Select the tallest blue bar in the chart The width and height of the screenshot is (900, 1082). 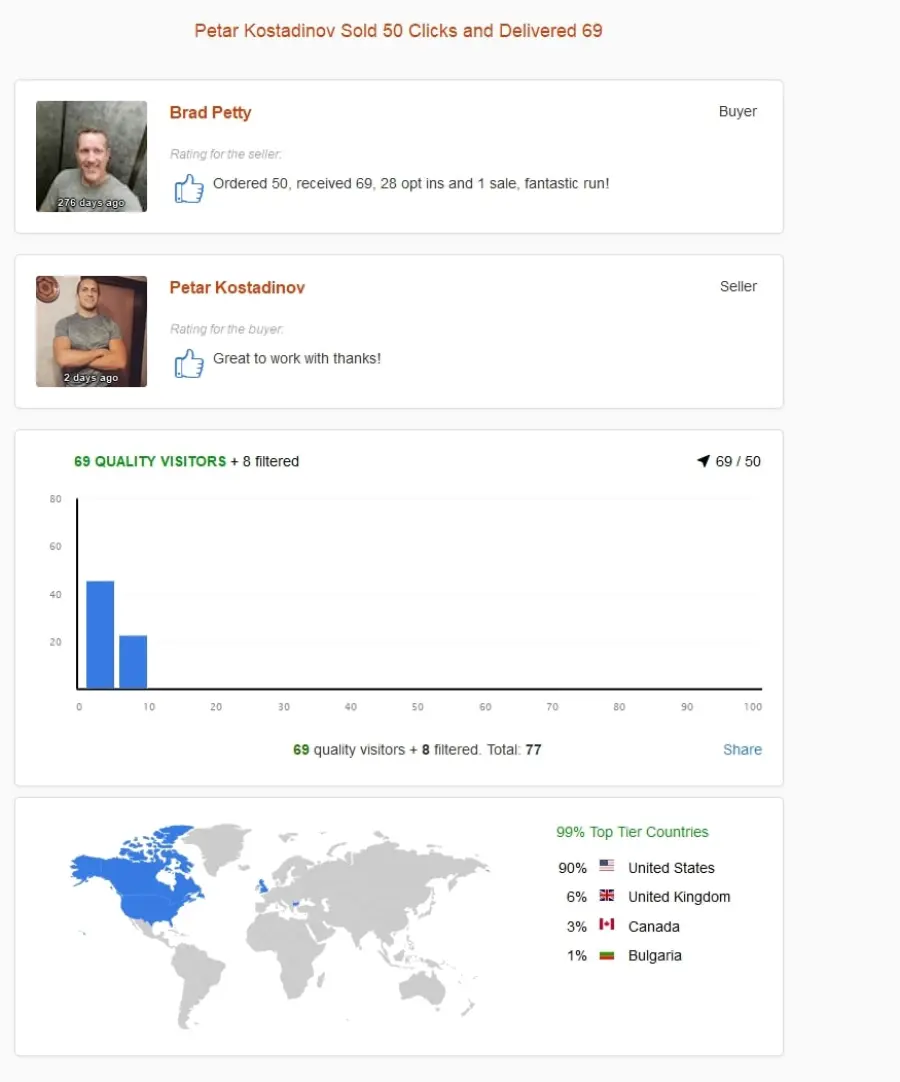[100, 635]
